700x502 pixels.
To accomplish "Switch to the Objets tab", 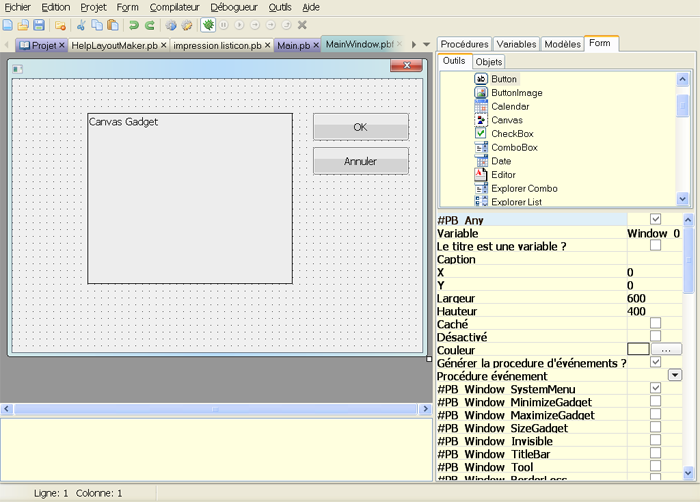I will (489, 62).
